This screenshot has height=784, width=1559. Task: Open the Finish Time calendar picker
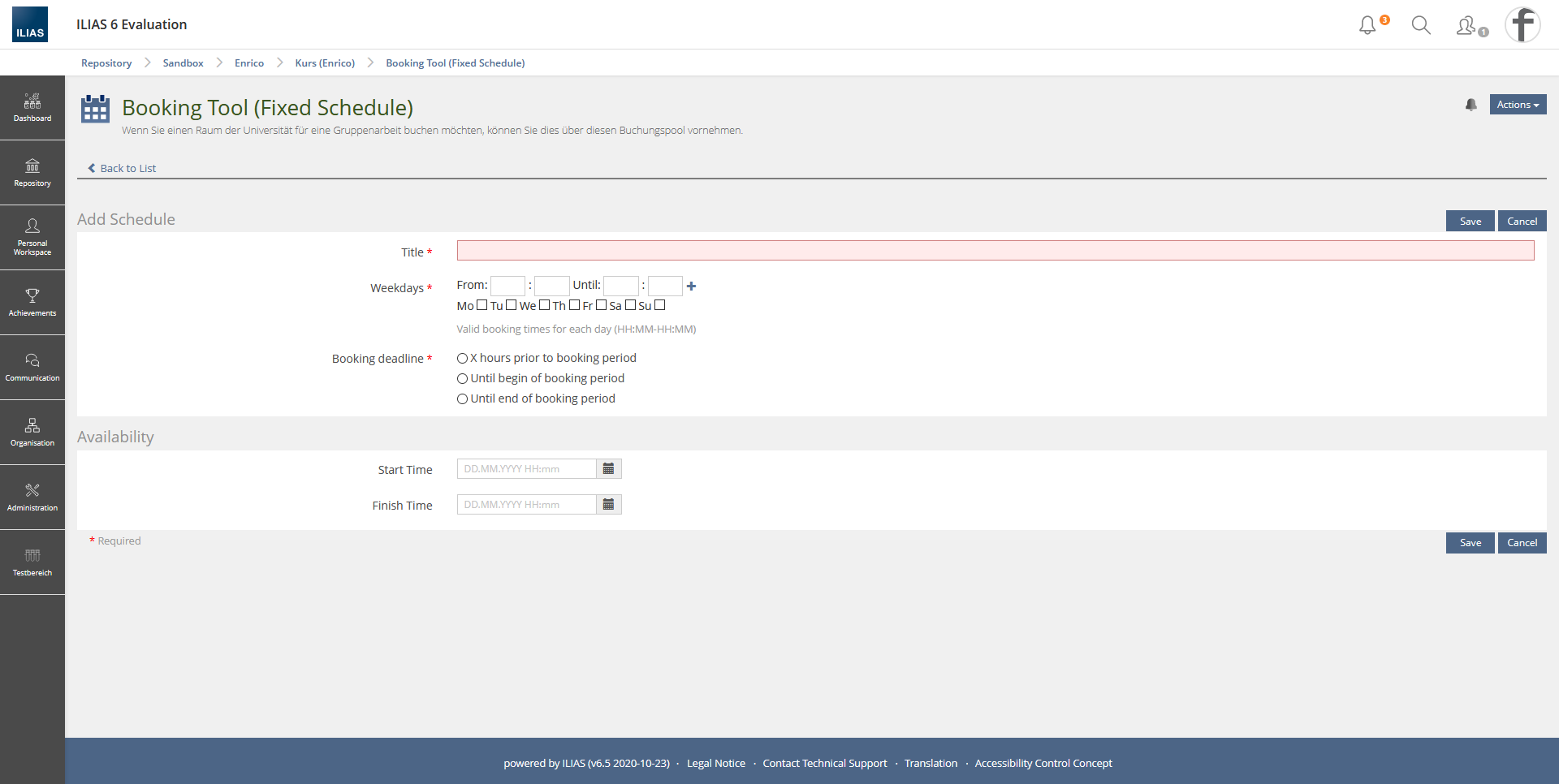pyautogui.click(x=608, y=505)
